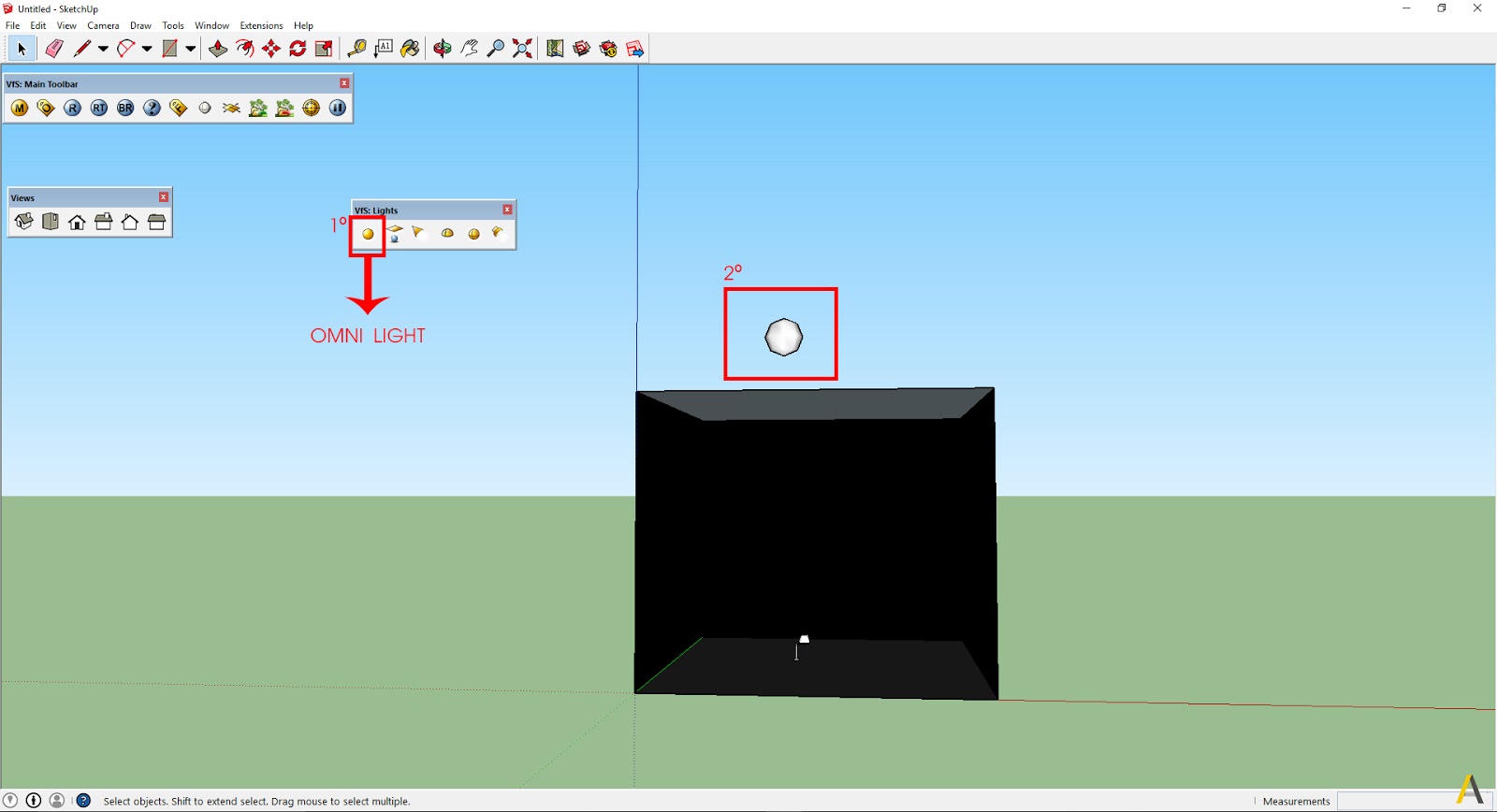Activate the Pan hand tool
This screenshot has height=812, width=1497.
point(469,49)
